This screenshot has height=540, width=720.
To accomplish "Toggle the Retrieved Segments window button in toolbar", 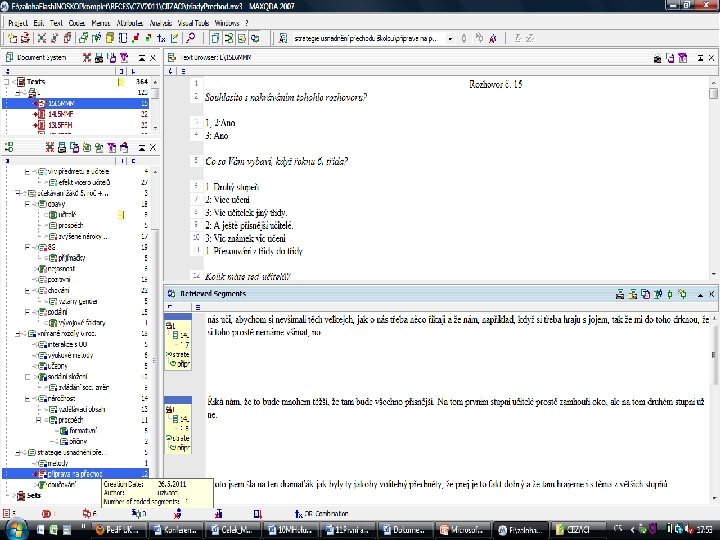I will click(x=255, y=38).
